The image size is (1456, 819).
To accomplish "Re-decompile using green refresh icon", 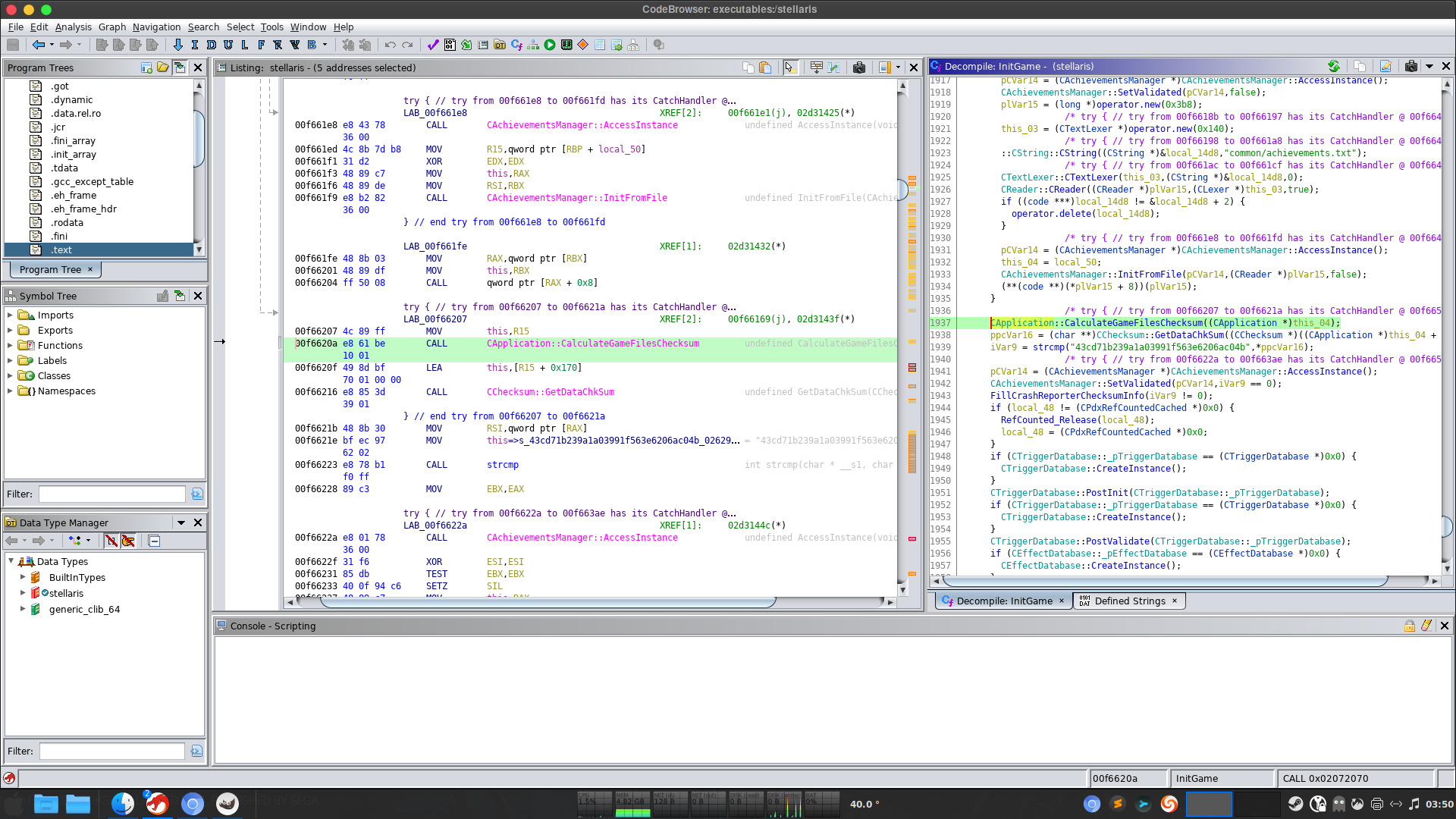I will point(1333,67).
